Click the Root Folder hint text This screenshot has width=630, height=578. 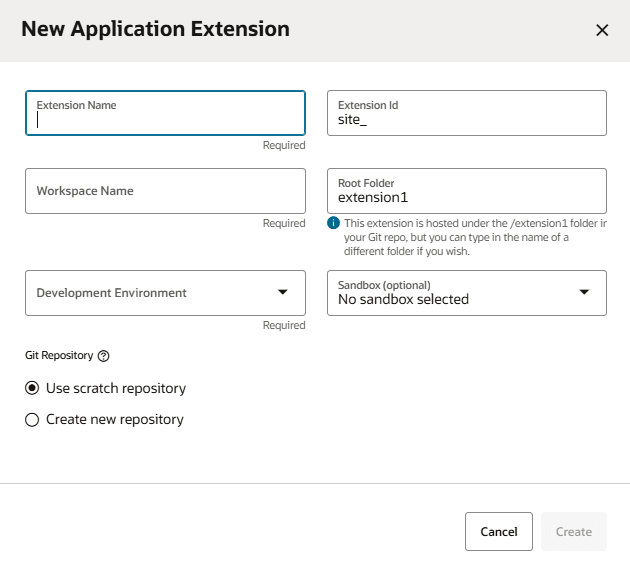(470, 237)
